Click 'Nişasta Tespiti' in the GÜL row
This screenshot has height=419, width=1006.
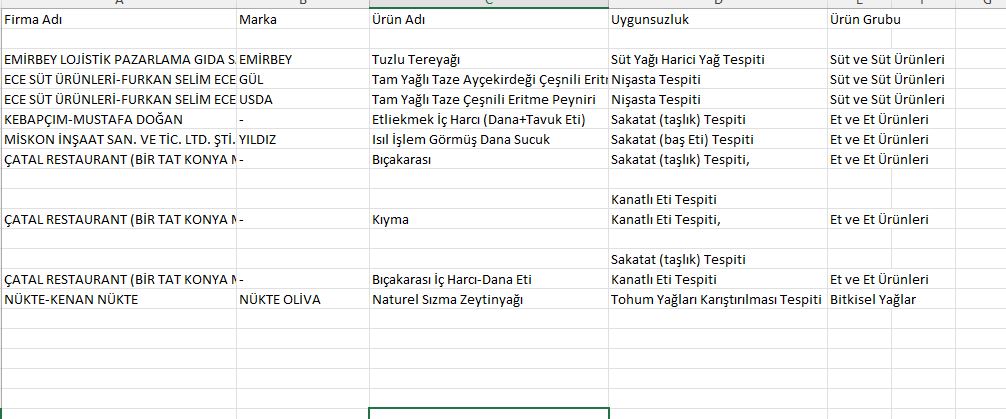pos(718,80)
